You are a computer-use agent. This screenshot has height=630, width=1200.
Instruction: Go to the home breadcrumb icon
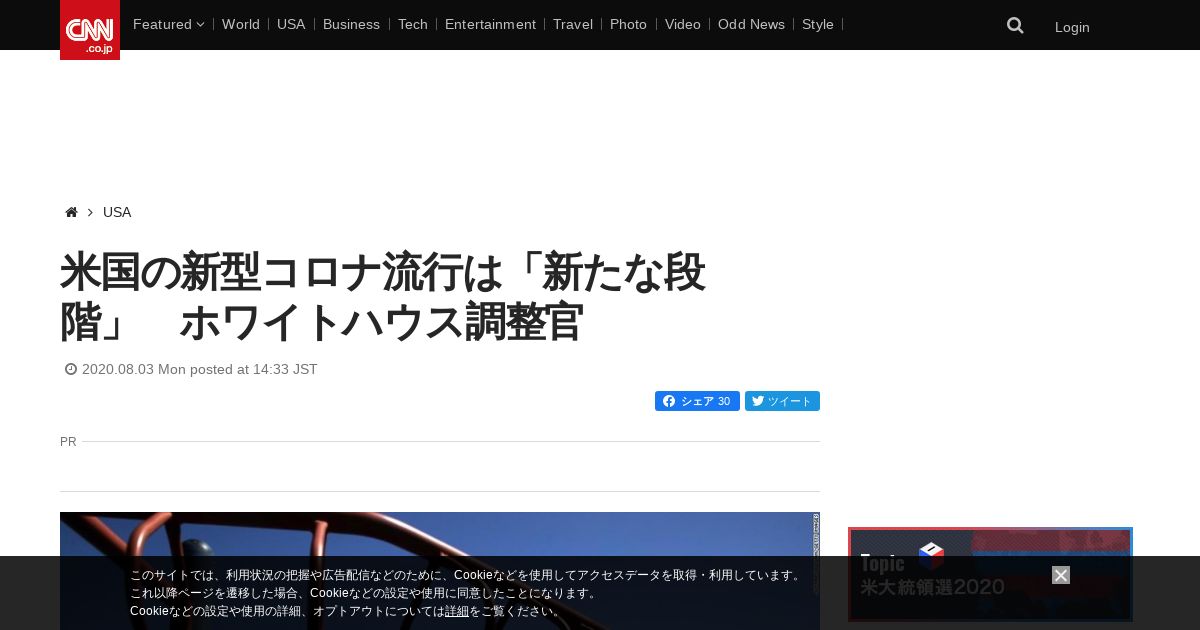click(x=71, y=212)
